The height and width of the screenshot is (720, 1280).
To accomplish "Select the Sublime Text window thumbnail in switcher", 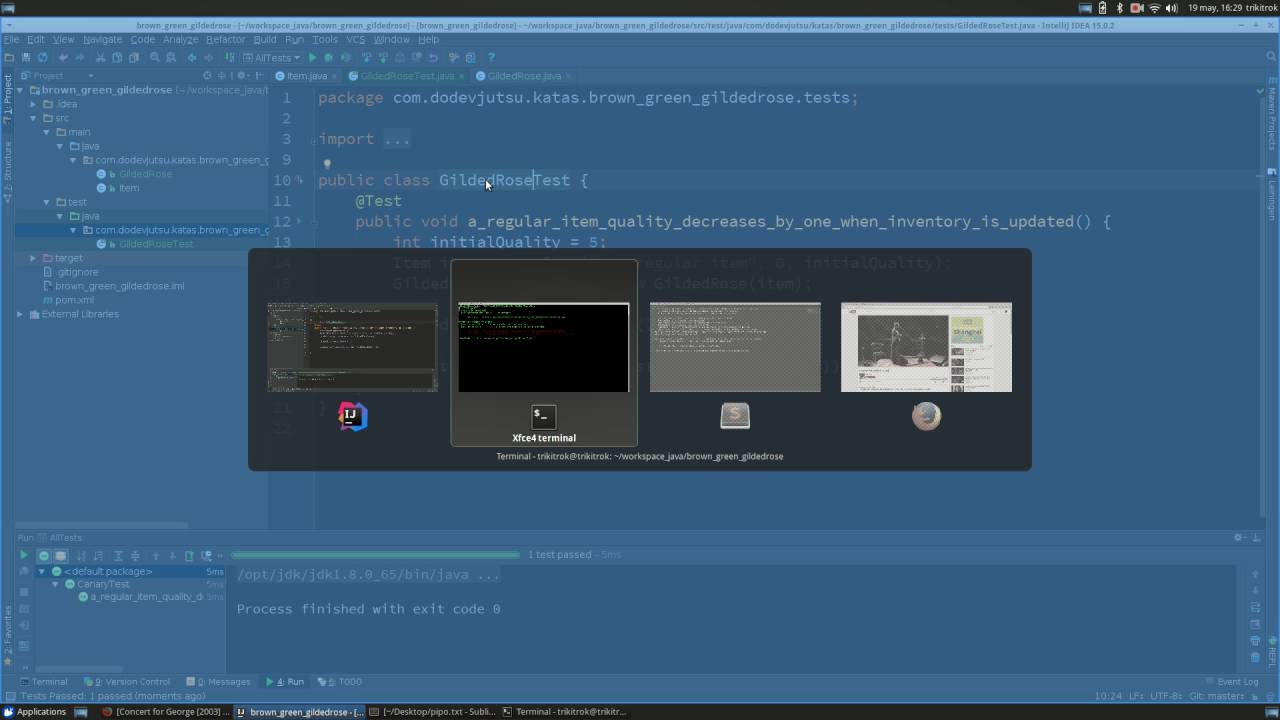I will coord(735,347).
